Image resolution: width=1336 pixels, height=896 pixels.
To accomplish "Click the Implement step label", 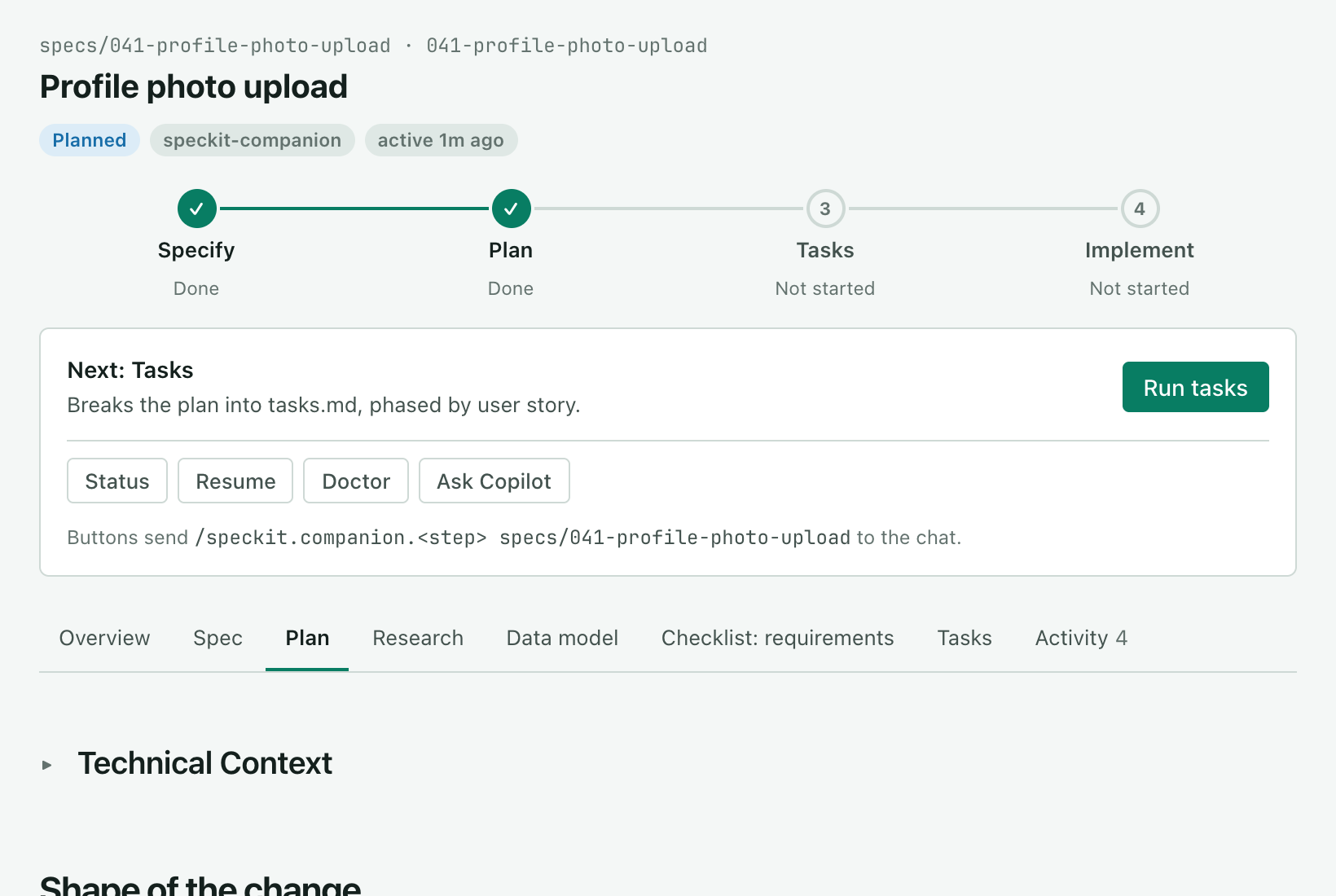I will click(1140, 250).
